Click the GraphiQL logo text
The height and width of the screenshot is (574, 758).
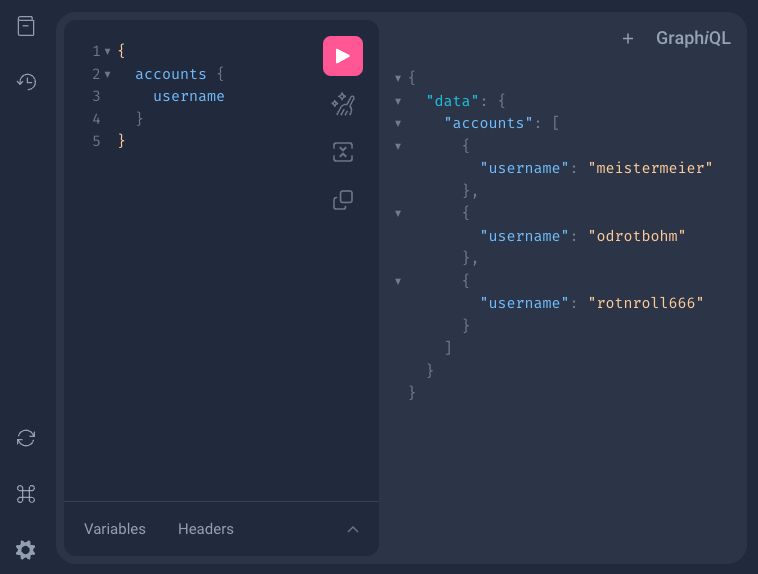pyautogui.click(x=693, y=38)
